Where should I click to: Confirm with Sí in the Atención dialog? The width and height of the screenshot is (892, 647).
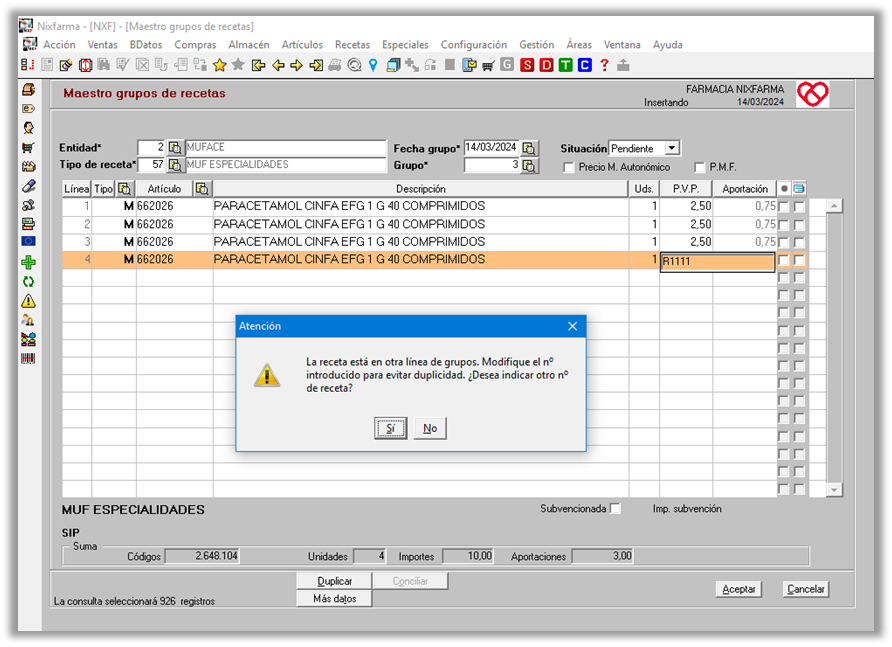point(390,428)
